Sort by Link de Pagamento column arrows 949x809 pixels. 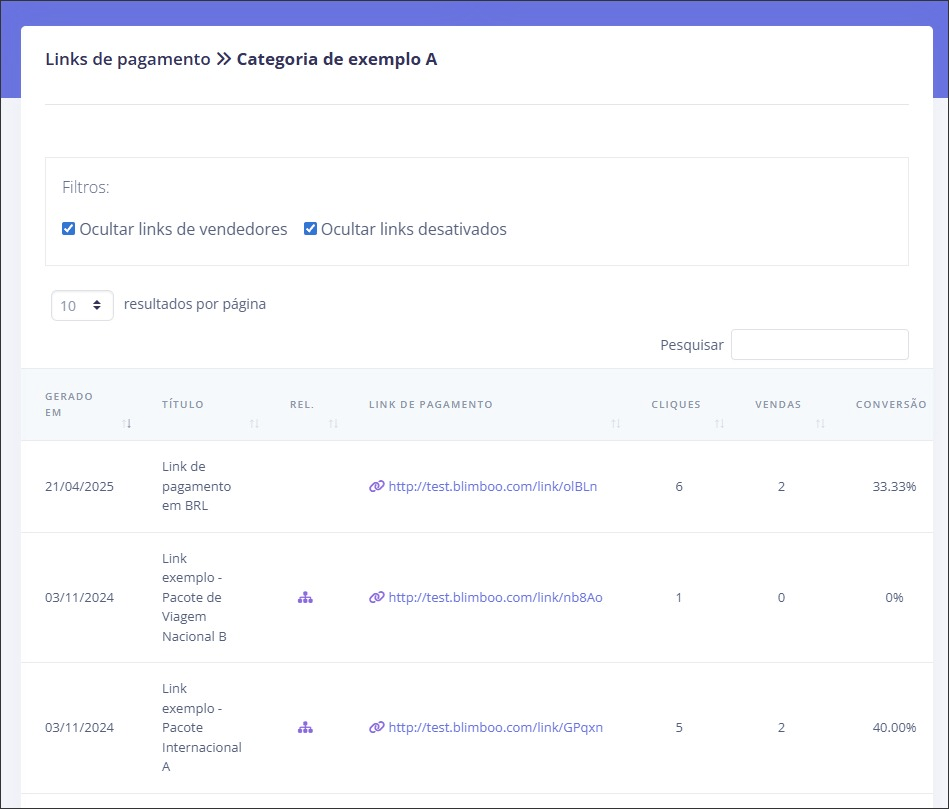tap(616, 424)
